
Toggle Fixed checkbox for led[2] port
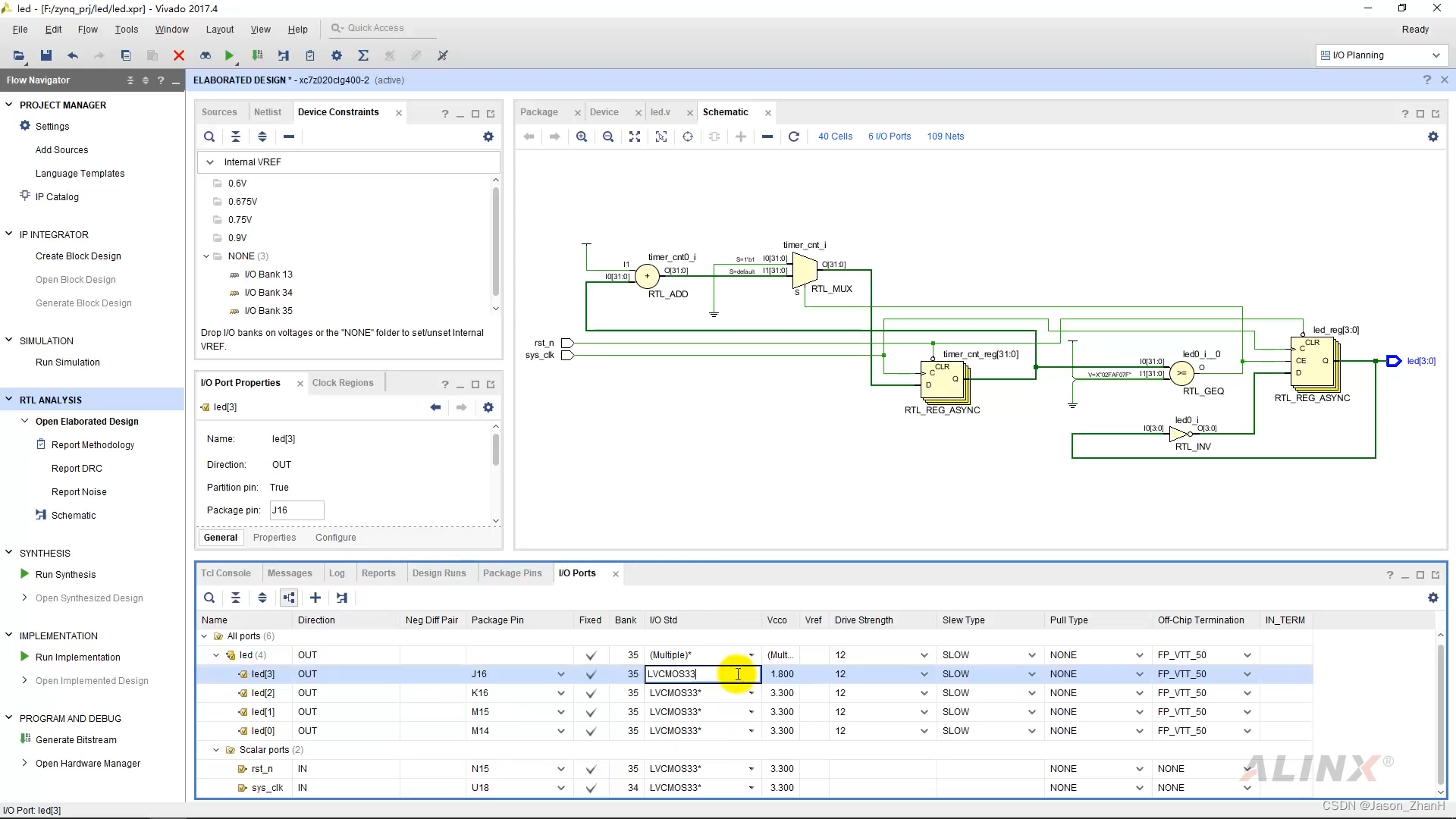(591, 693)
